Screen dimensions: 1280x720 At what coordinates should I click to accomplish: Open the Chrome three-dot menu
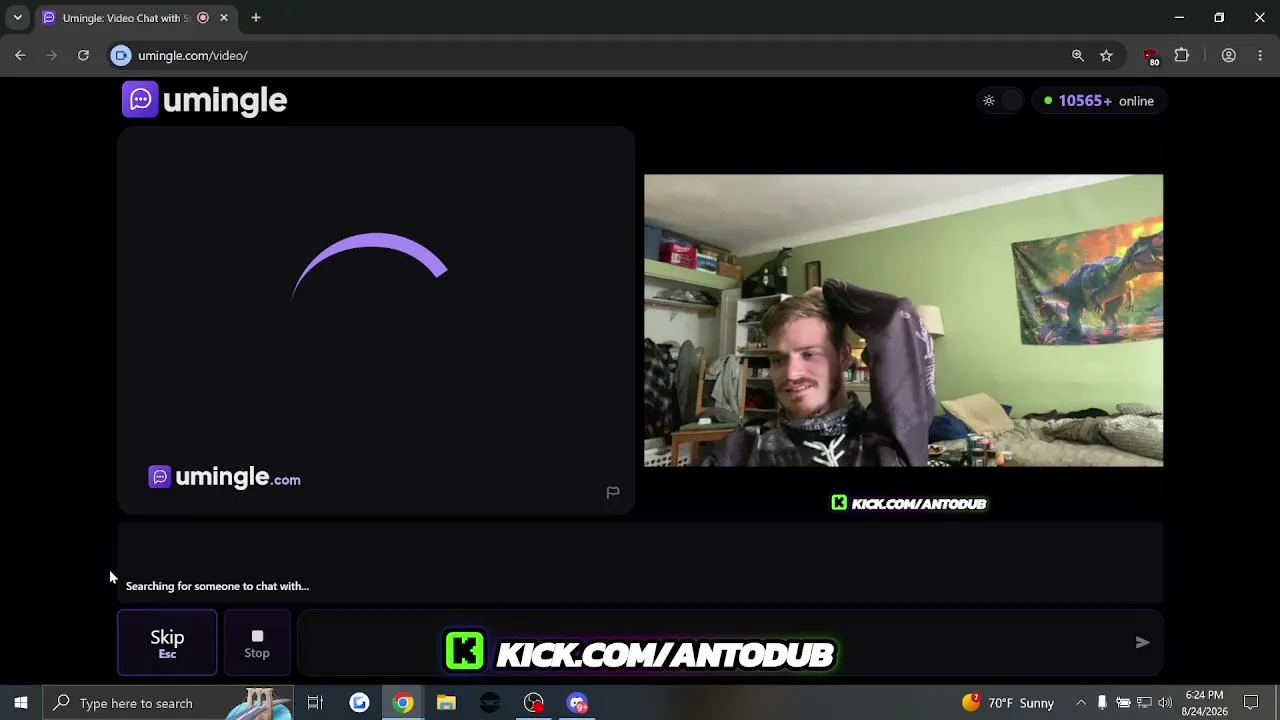tap(1260, 56)
